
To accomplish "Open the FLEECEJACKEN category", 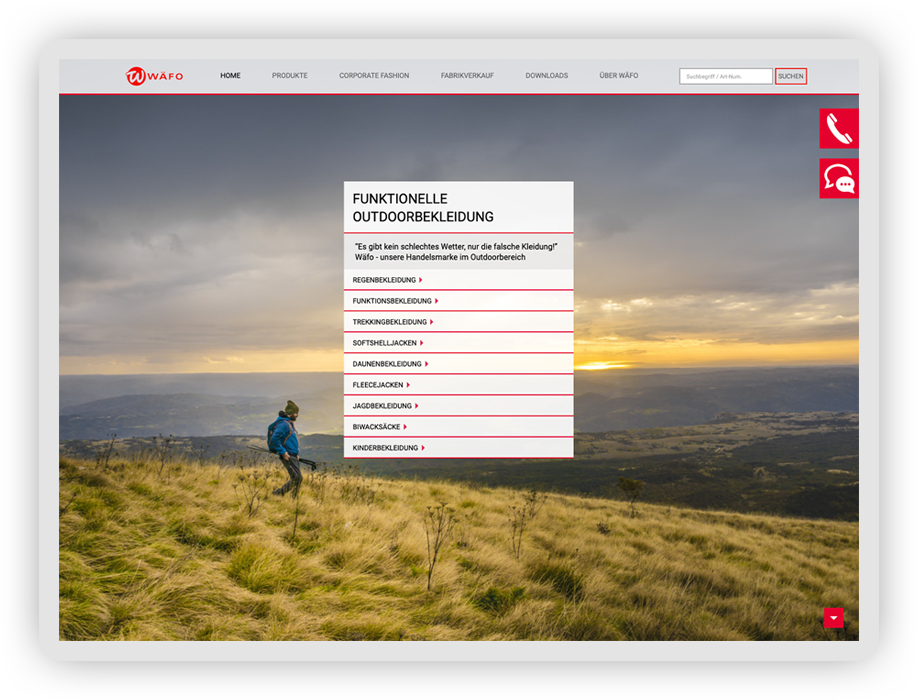I will coord(380,385).
